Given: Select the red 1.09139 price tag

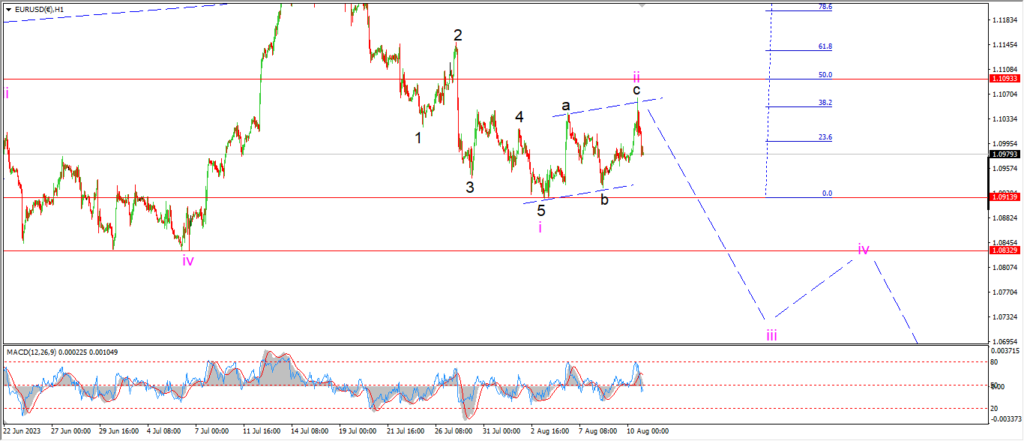Looking at the screenshot, I should pyautogui.click(x=1004, y=197).
